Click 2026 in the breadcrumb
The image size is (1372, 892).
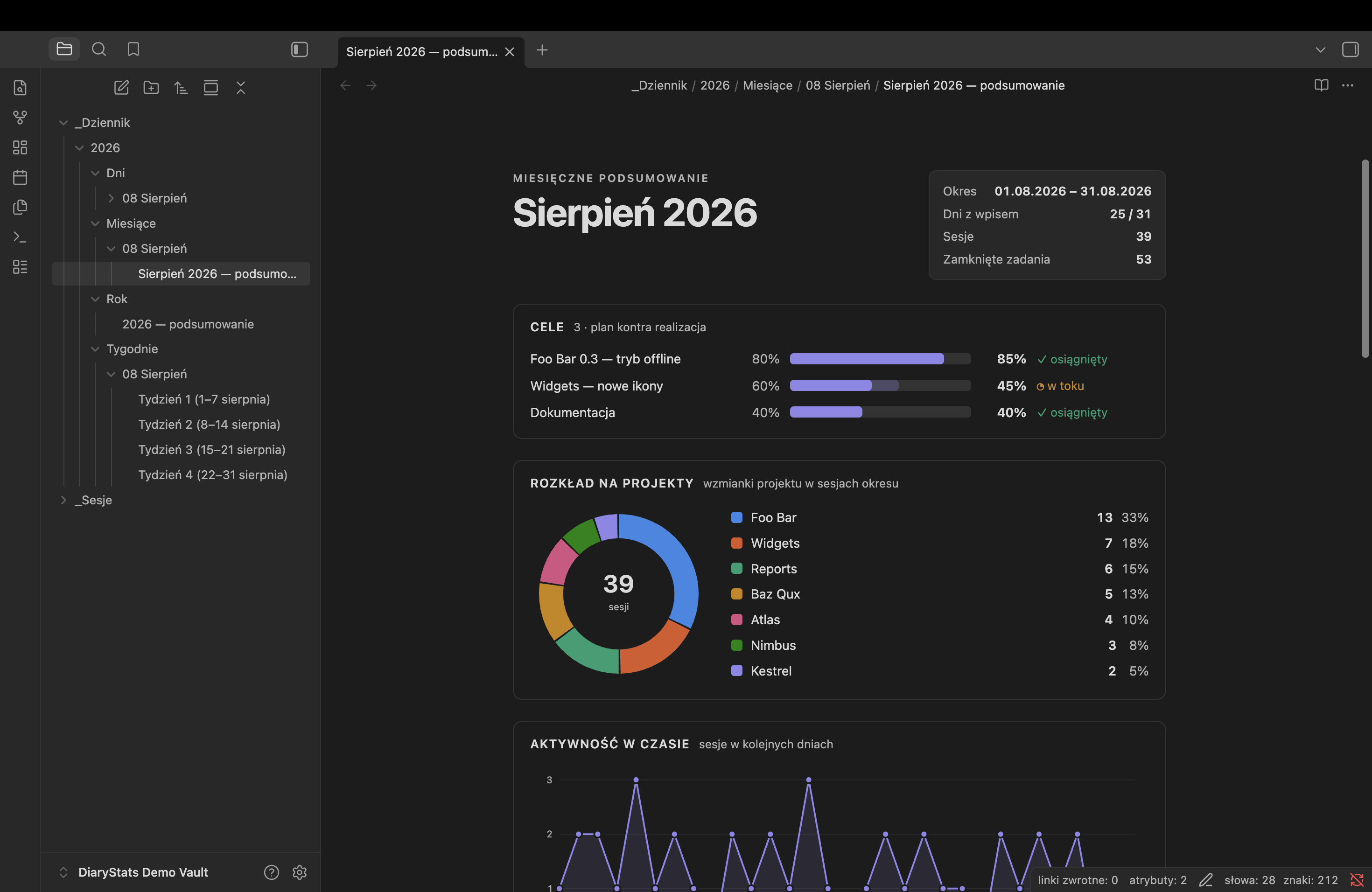pyautogui.click(x=715, y=85)
